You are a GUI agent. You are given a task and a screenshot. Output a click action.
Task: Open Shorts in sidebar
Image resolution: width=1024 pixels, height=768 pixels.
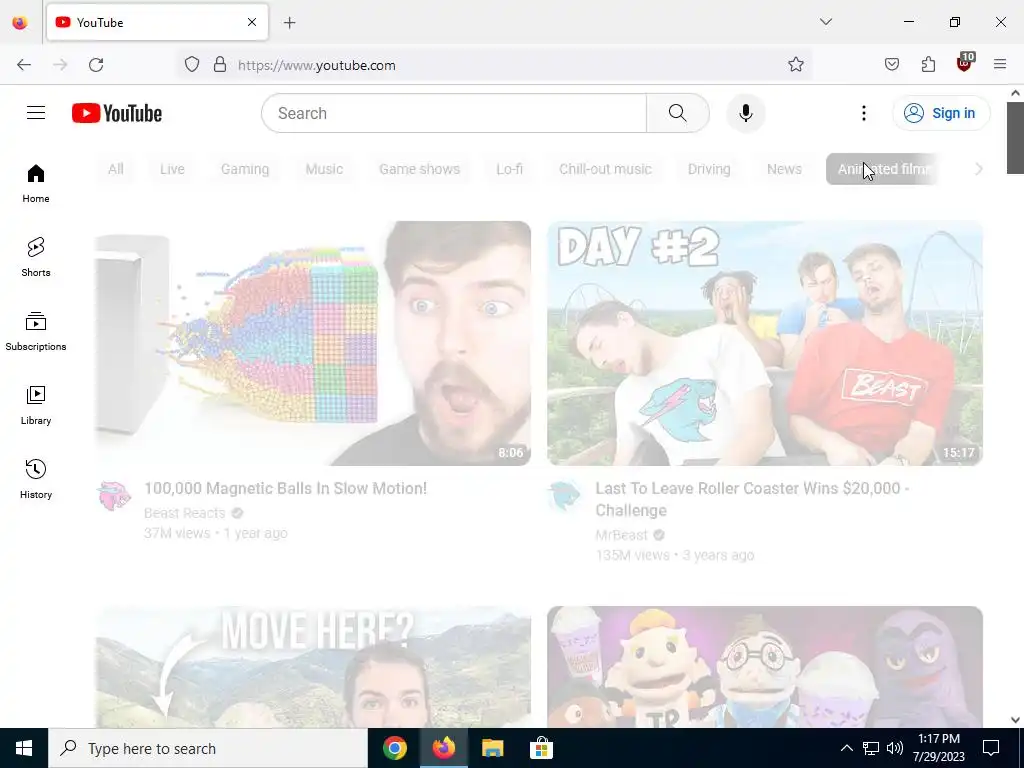point(36,257)
